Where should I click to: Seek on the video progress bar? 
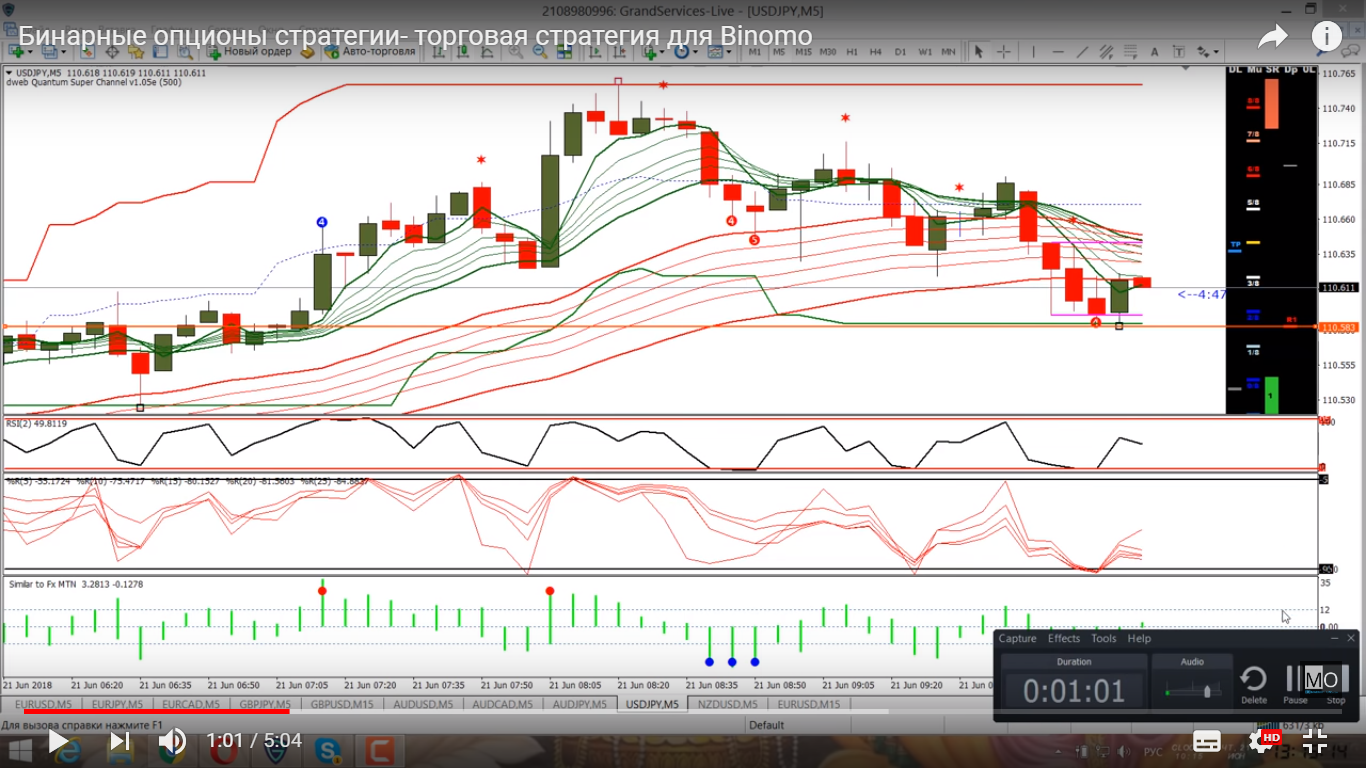(683, 711)
